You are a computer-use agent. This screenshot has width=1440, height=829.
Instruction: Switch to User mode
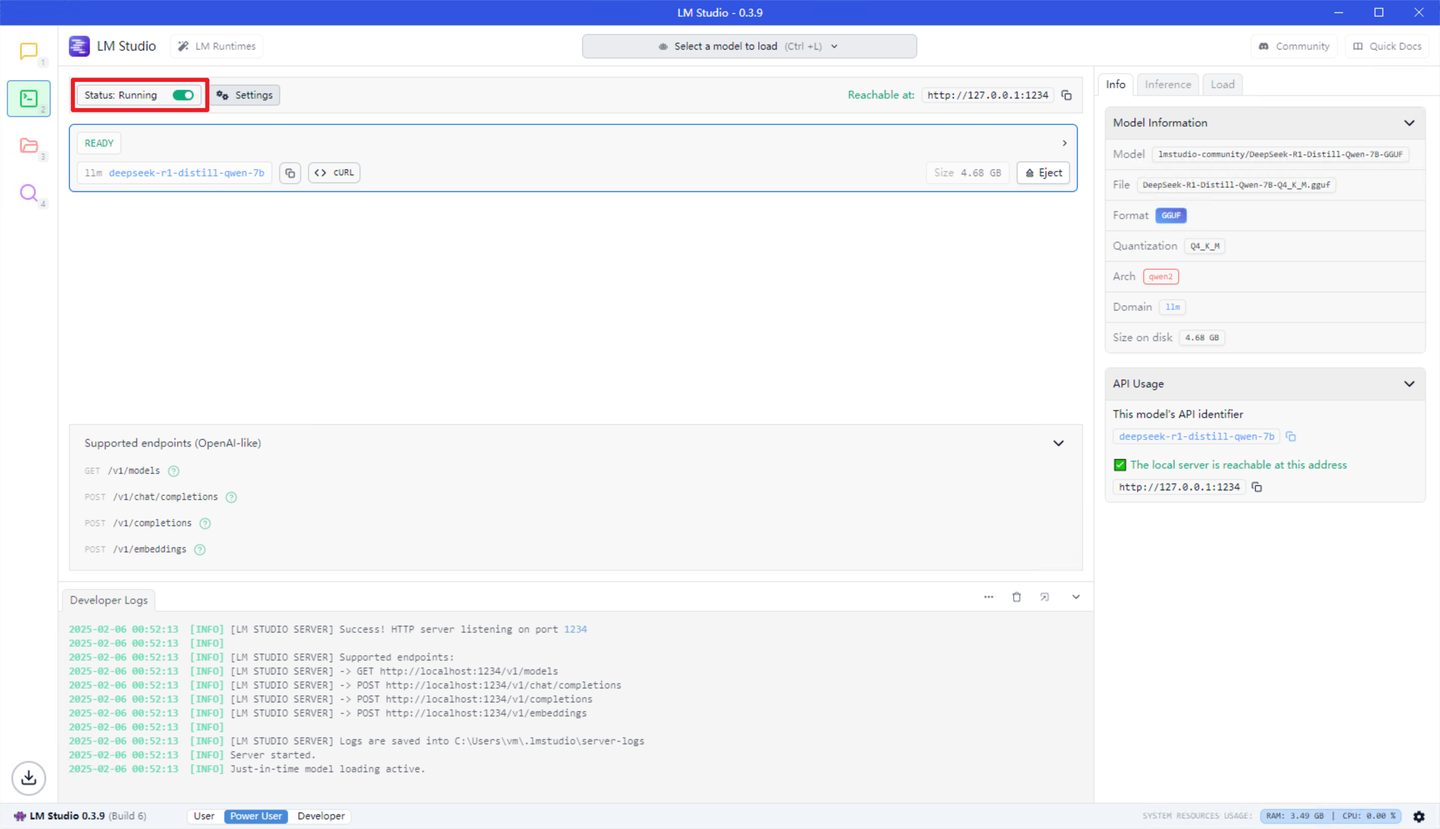click(x=204, y=816)
